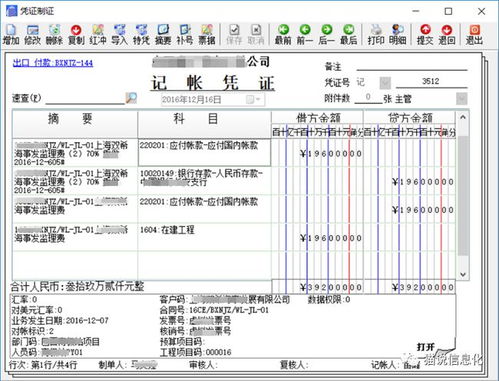
Task: Go to previous voucher with 前一
Action: [x=305, y=35]
